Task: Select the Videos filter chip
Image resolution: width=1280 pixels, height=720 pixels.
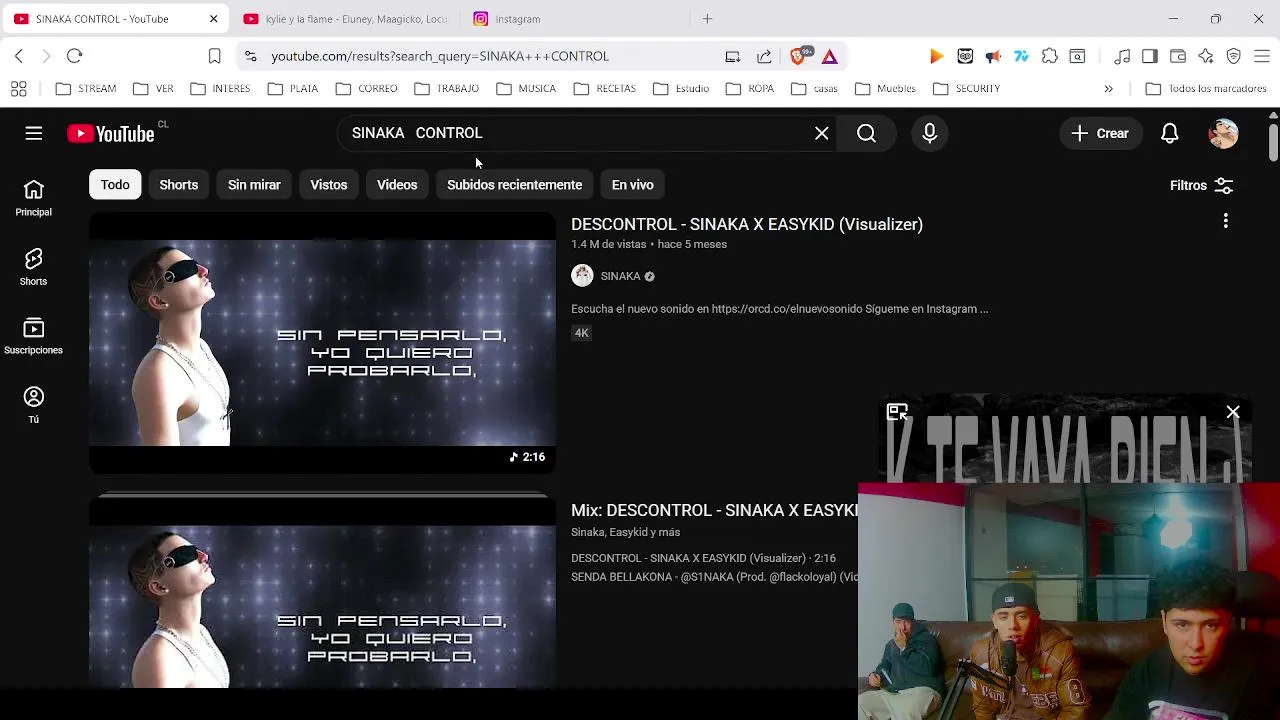Action: coord(397,185)
